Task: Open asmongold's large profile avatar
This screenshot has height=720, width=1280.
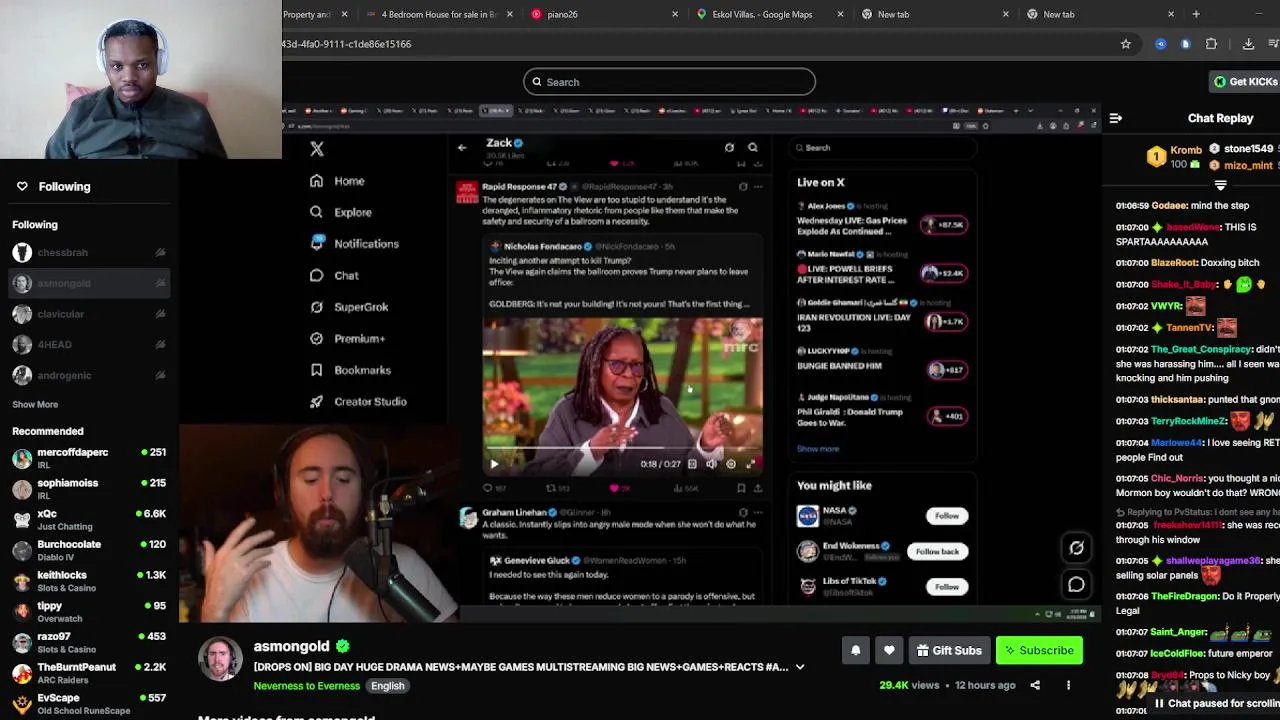Action: click(x=220, y=659)
